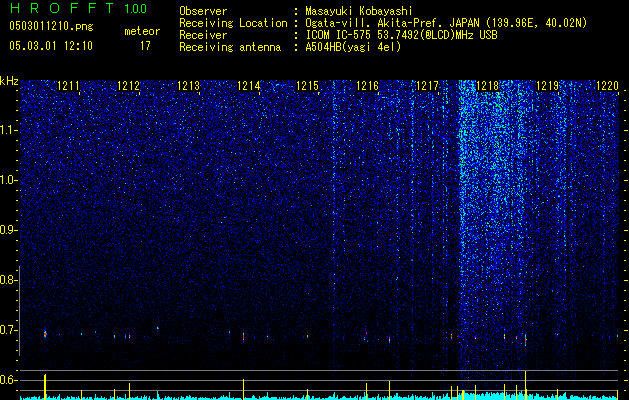Viewport: 629px width, 400px height.
Task: Click the 0.7 kHz frequency tick label
Action: pyautogui.click(x=7, y=330)
